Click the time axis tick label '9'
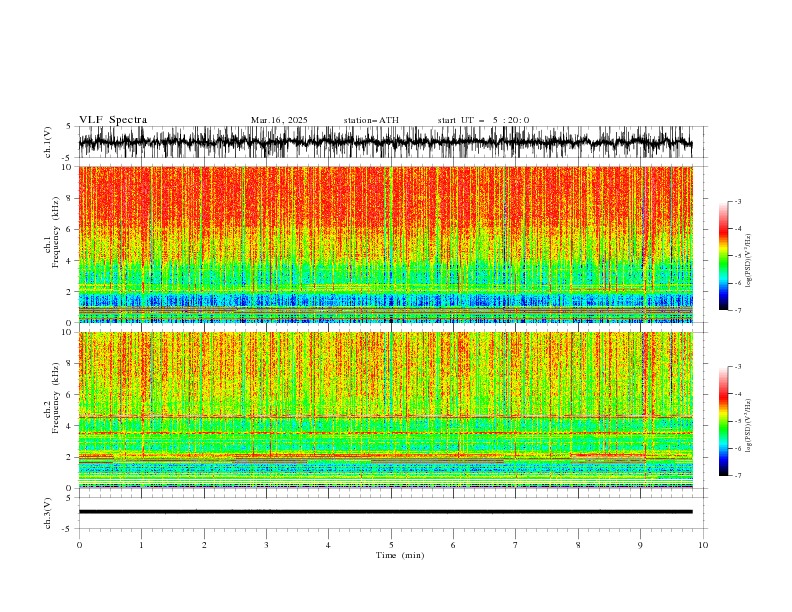The image size is (792, 612). tap(640, 545)
